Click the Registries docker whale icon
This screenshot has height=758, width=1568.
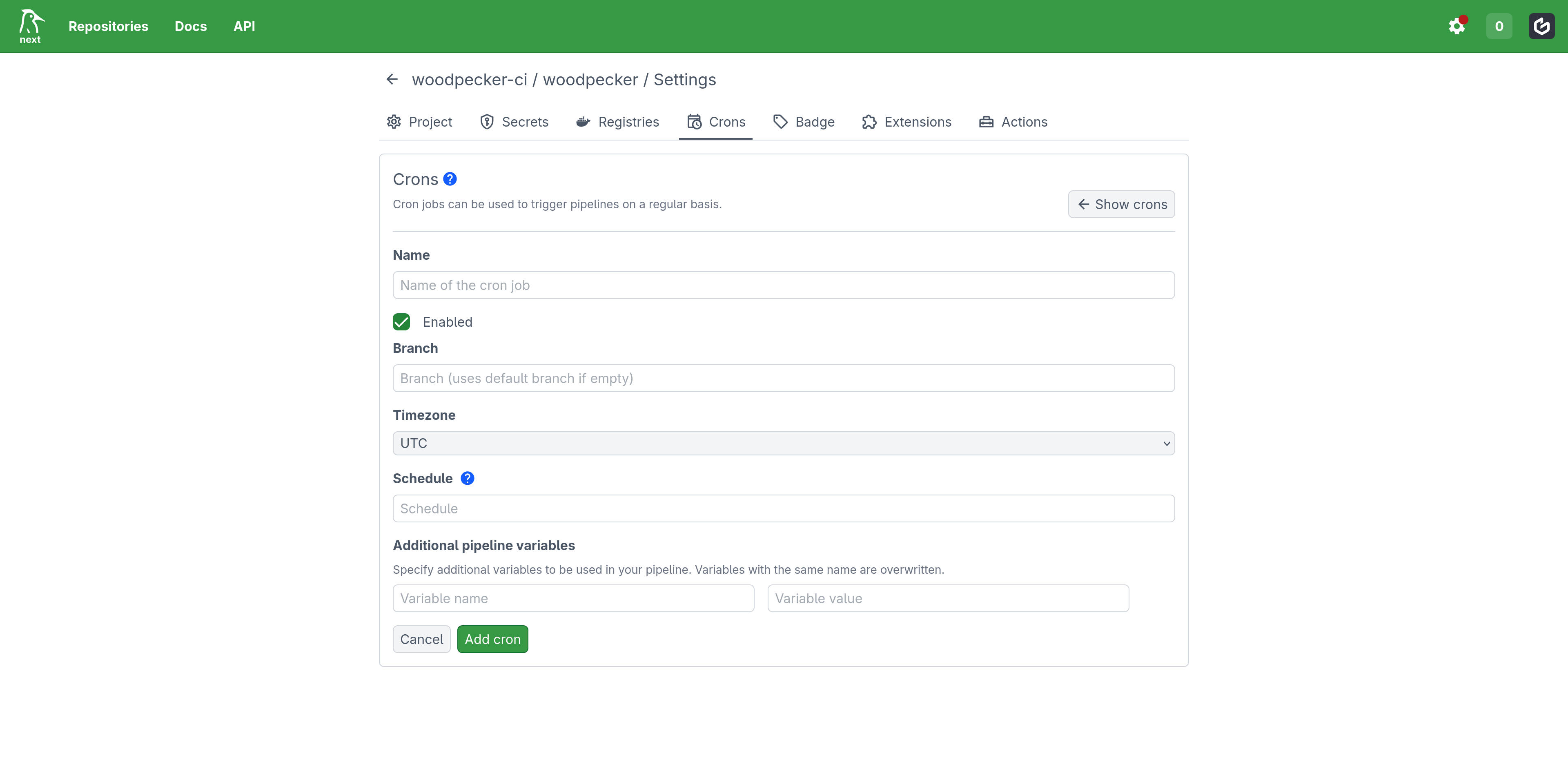coord(583,122)
